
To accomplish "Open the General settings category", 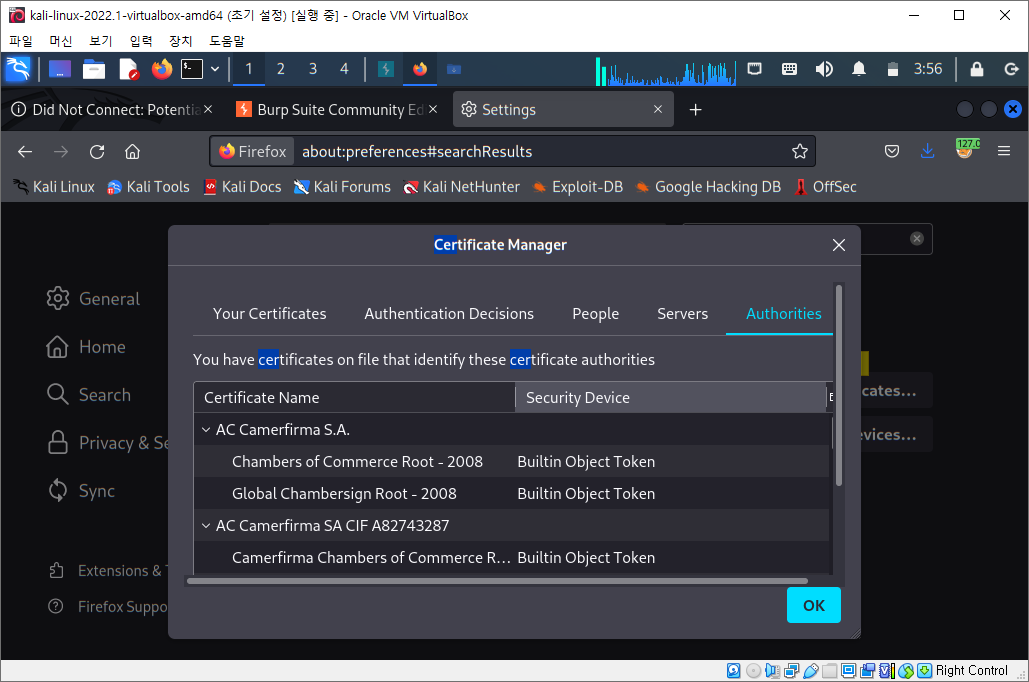I will [x=93, y=299].
